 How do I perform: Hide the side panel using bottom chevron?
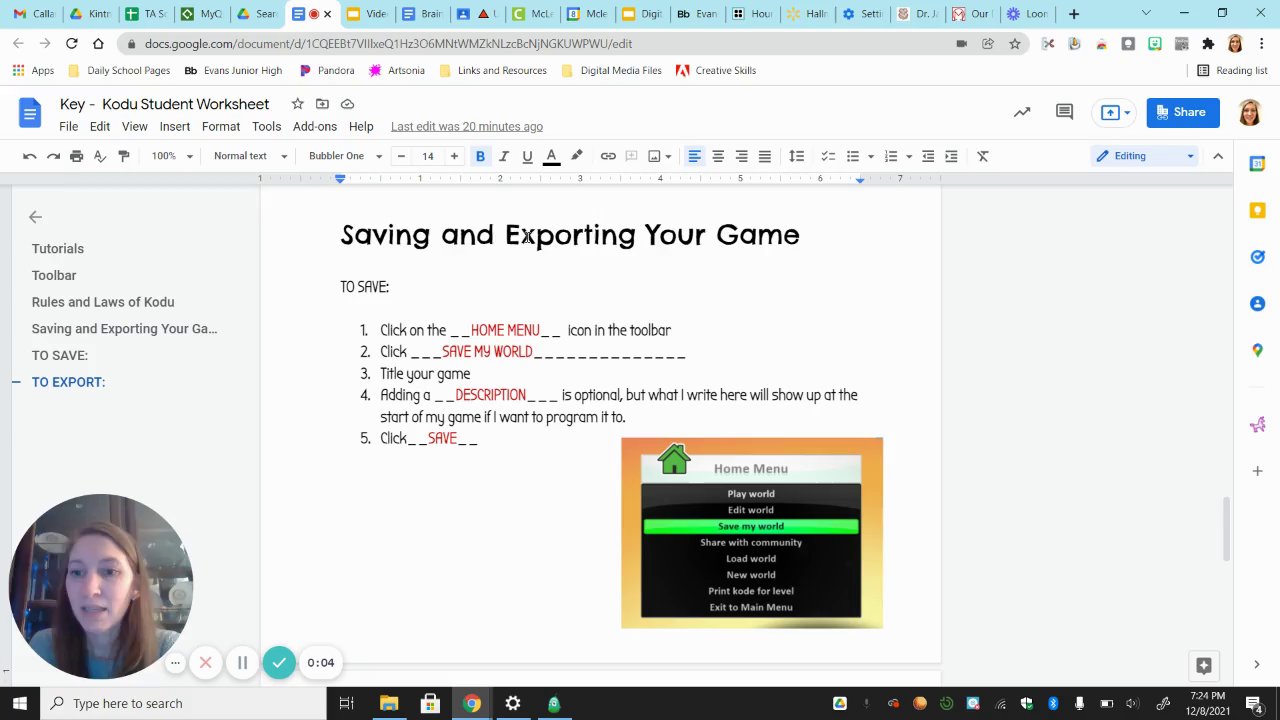1257,665
